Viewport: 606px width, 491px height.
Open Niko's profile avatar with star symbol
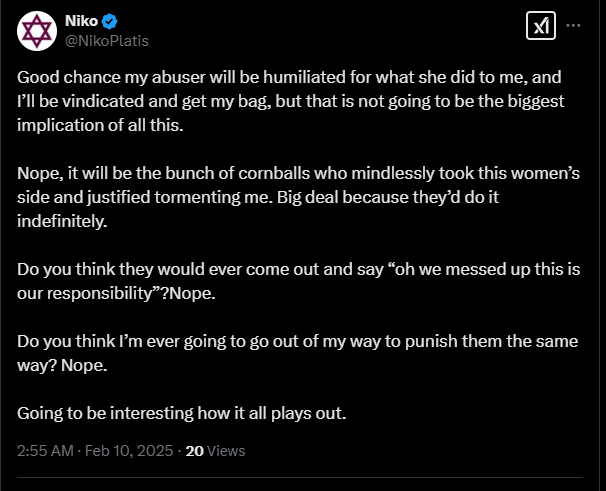tap(37, 31)
